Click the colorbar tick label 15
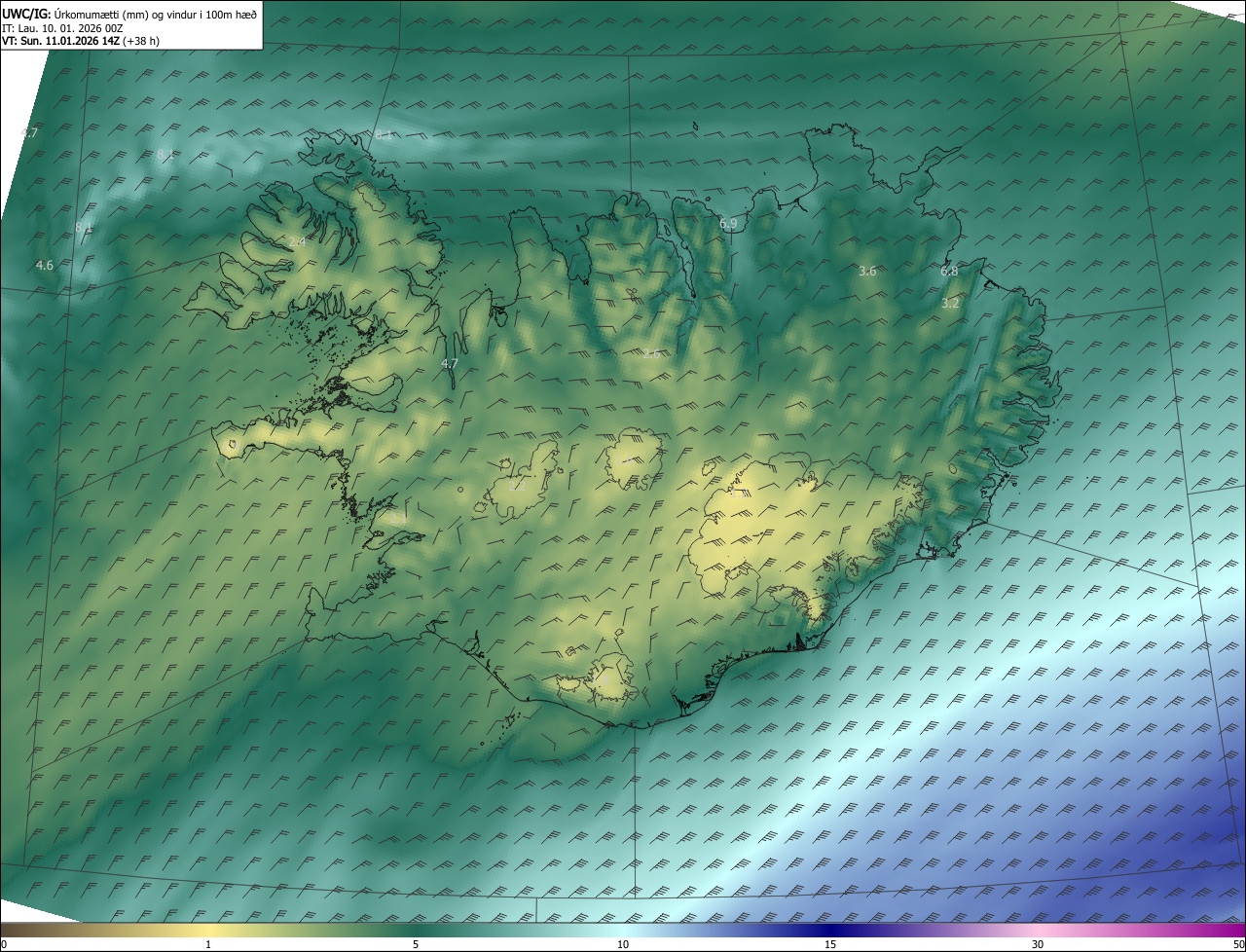 click(x=830, y=945)
